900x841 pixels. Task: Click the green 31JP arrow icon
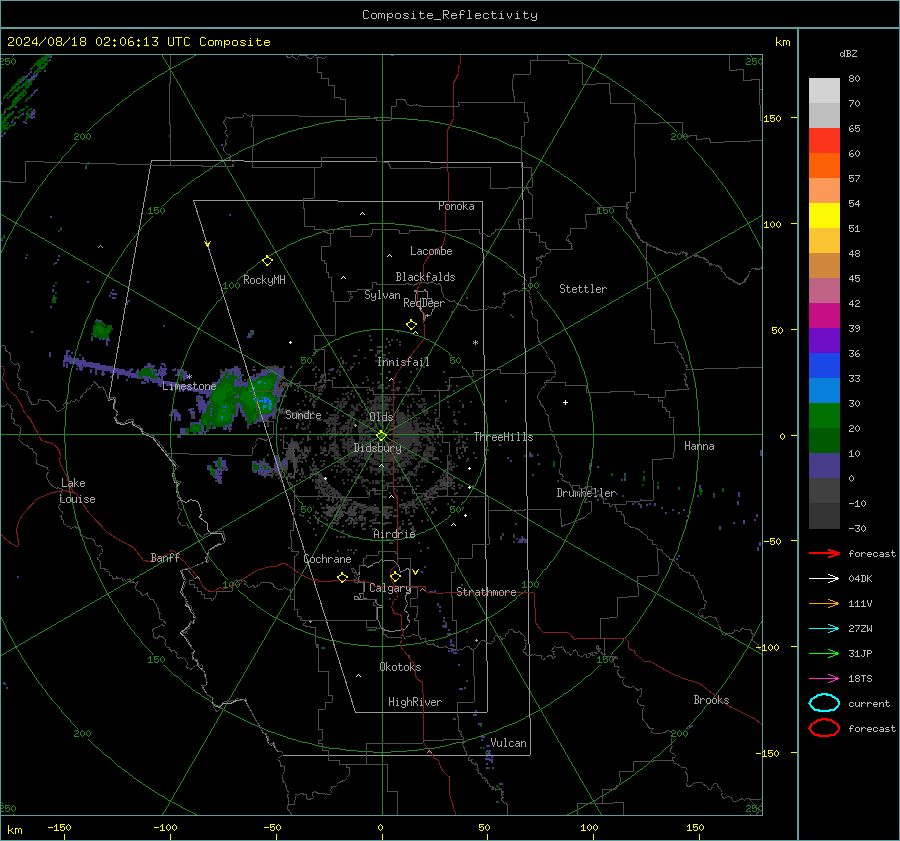pyautogui.click(x=824, y=653)
